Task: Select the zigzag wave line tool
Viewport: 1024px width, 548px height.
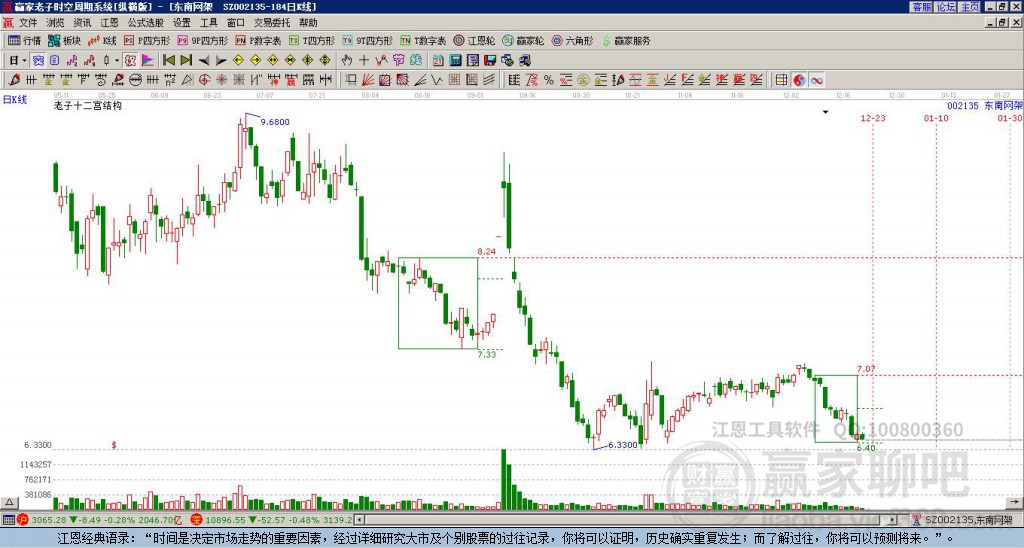Action: (x=437, y=80)
